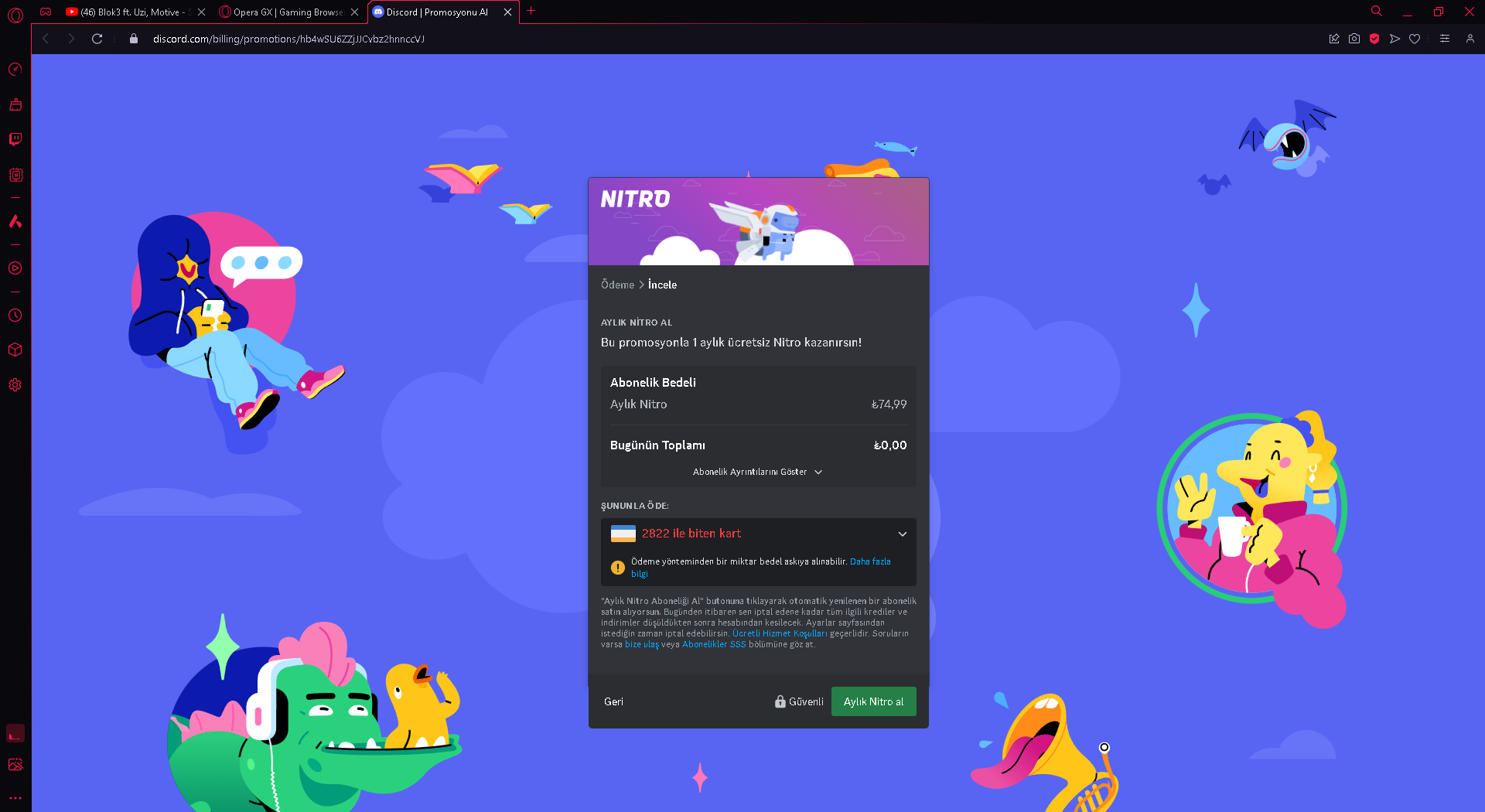Screen dimensions: 1485x812
Task: Bookmark page with the heart icon
Action: tap(1415, 39)
